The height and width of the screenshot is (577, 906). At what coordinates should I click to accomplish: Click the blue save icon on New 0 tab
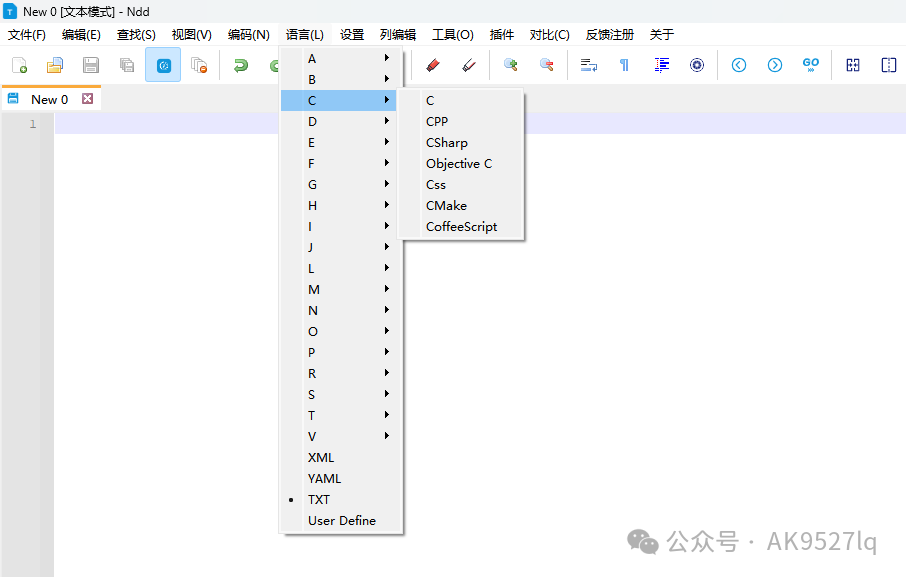tap(13, 98)
